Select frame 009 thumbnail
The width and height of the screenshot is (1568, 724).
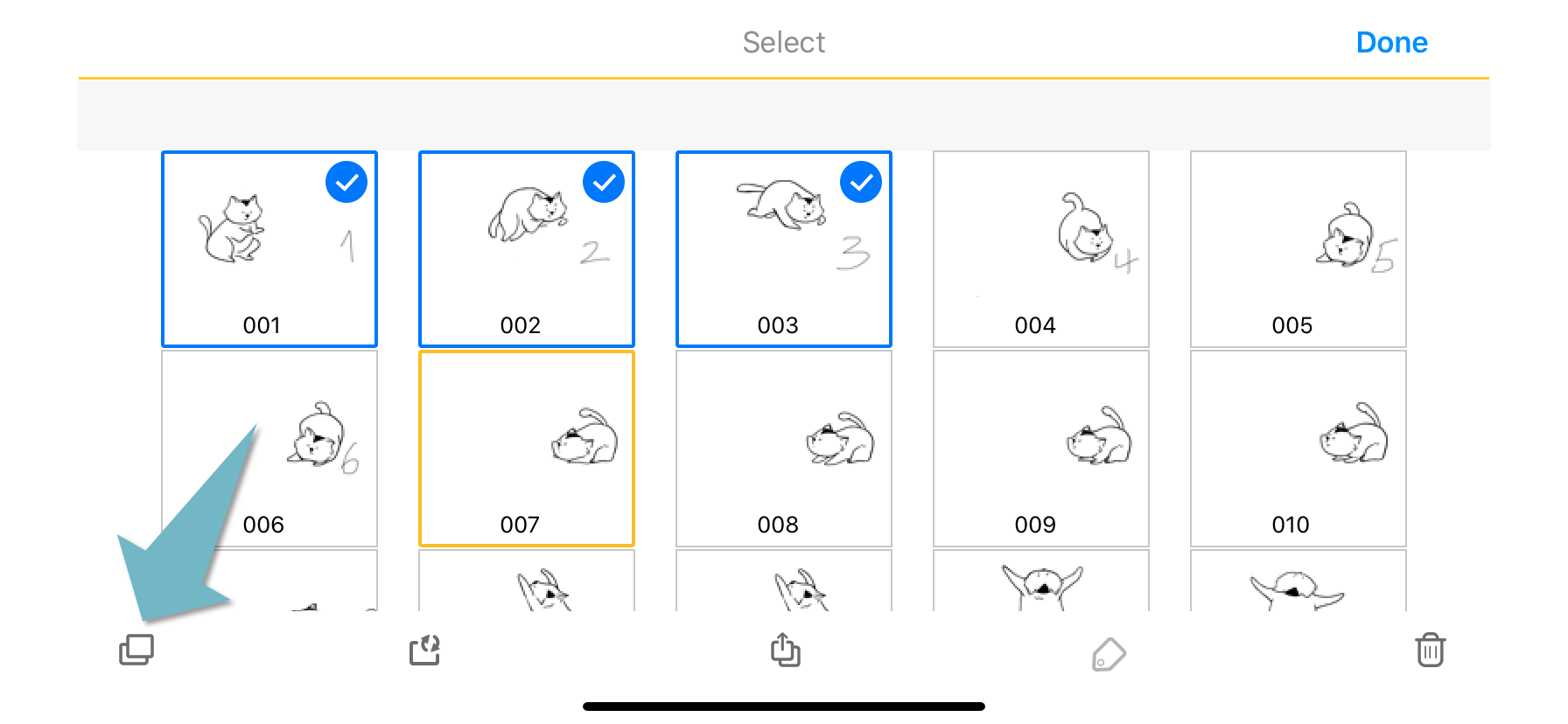(x=1041, y=449)
